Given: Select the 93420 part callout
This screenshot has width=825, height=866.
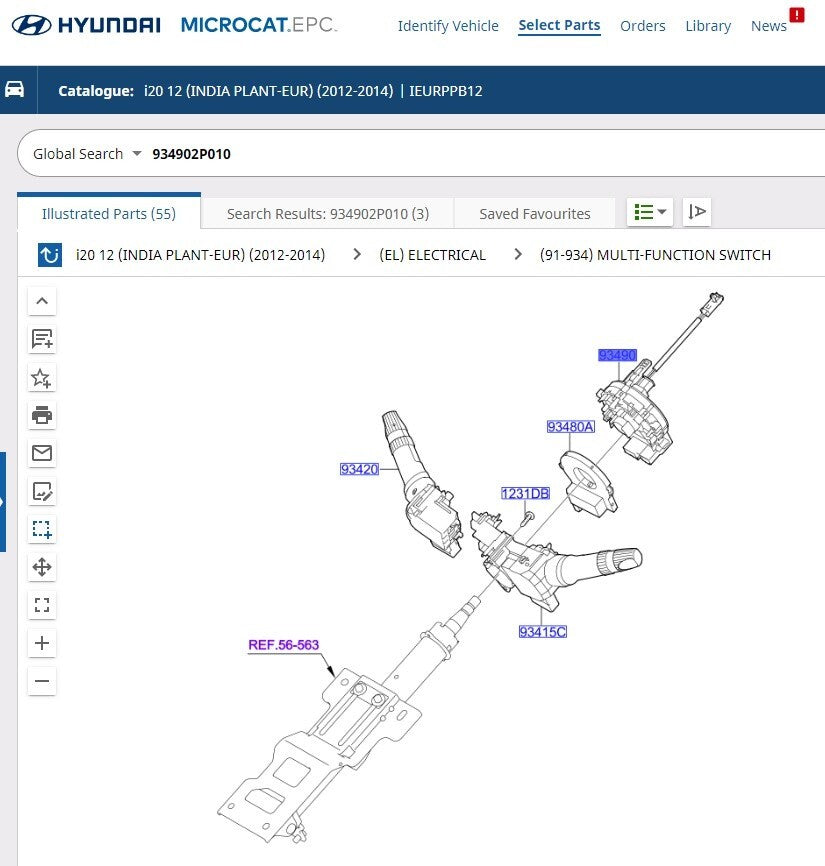Looking at the screenshot, I should (x=359, y=469).
